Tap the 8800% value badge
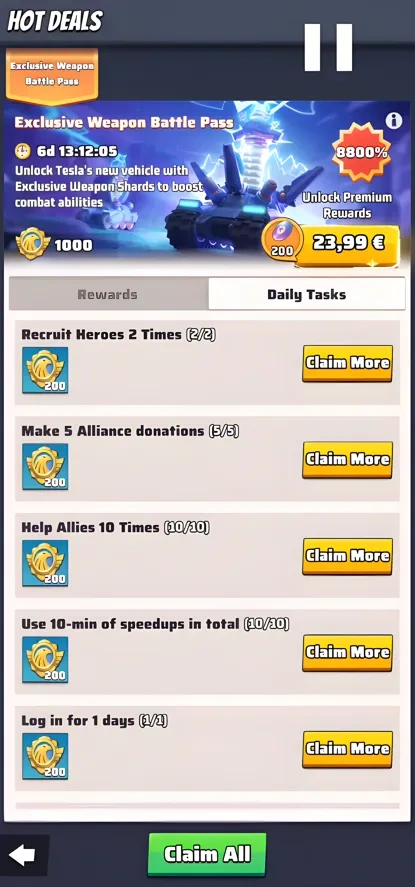The width and height of the screenshot is (415, 887). click(x=361, y=152)
